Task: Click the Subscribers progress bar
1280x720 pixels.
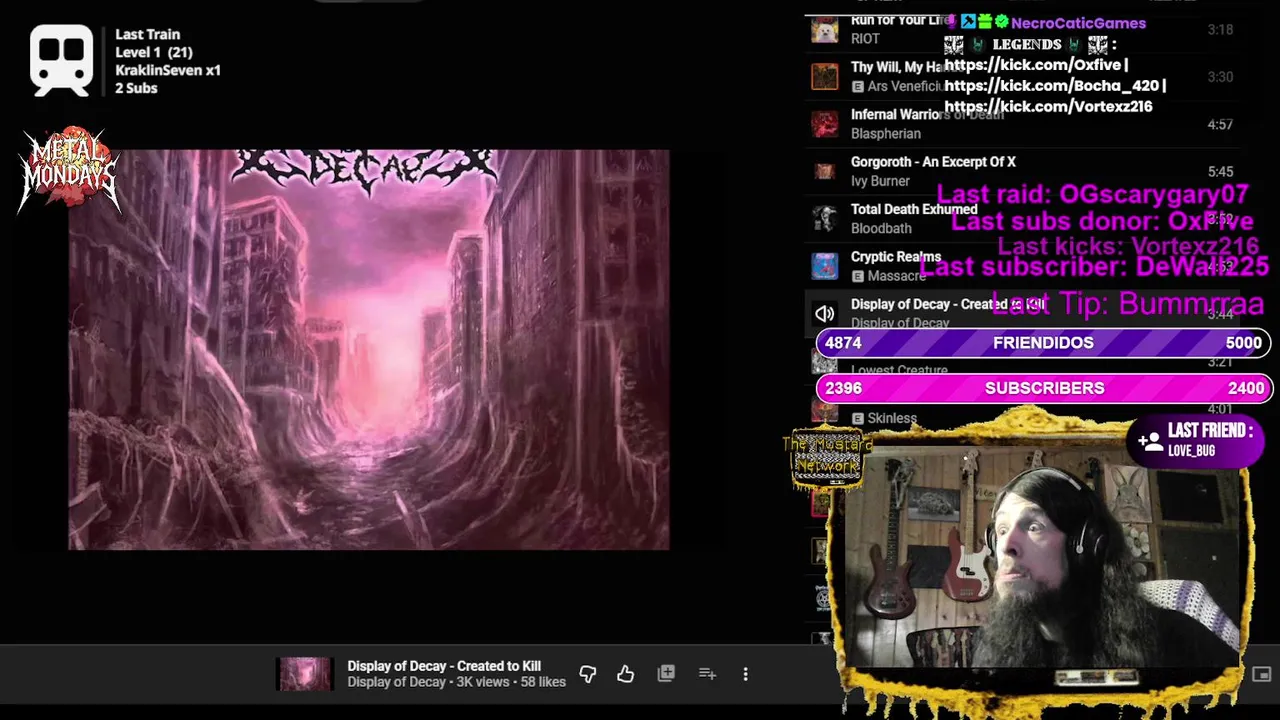Action: tap(1043, 388)
